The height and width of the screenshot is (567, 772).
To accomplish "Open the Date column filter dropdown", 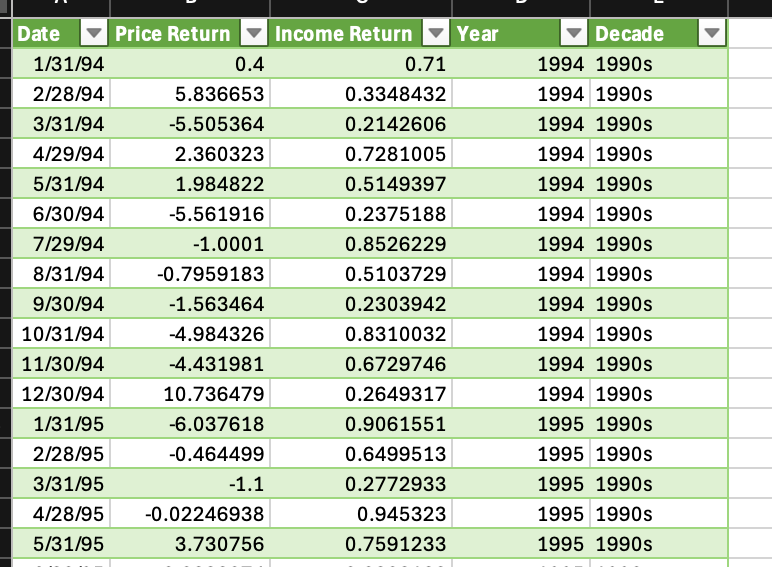I will tap(94, 33).
